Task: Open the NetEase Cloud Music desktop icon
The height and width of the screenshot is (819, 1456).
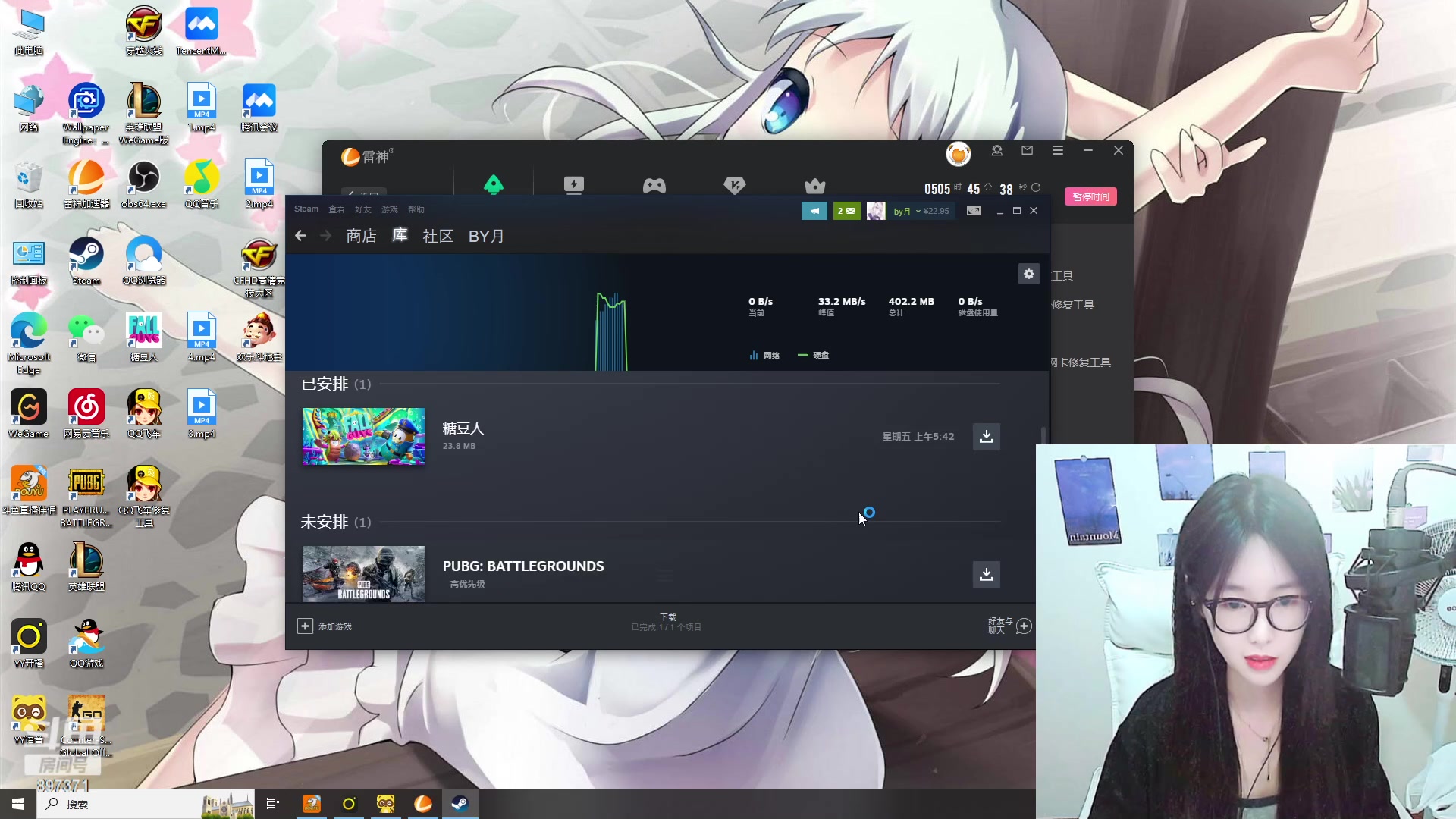Action: tap(86, 414)
